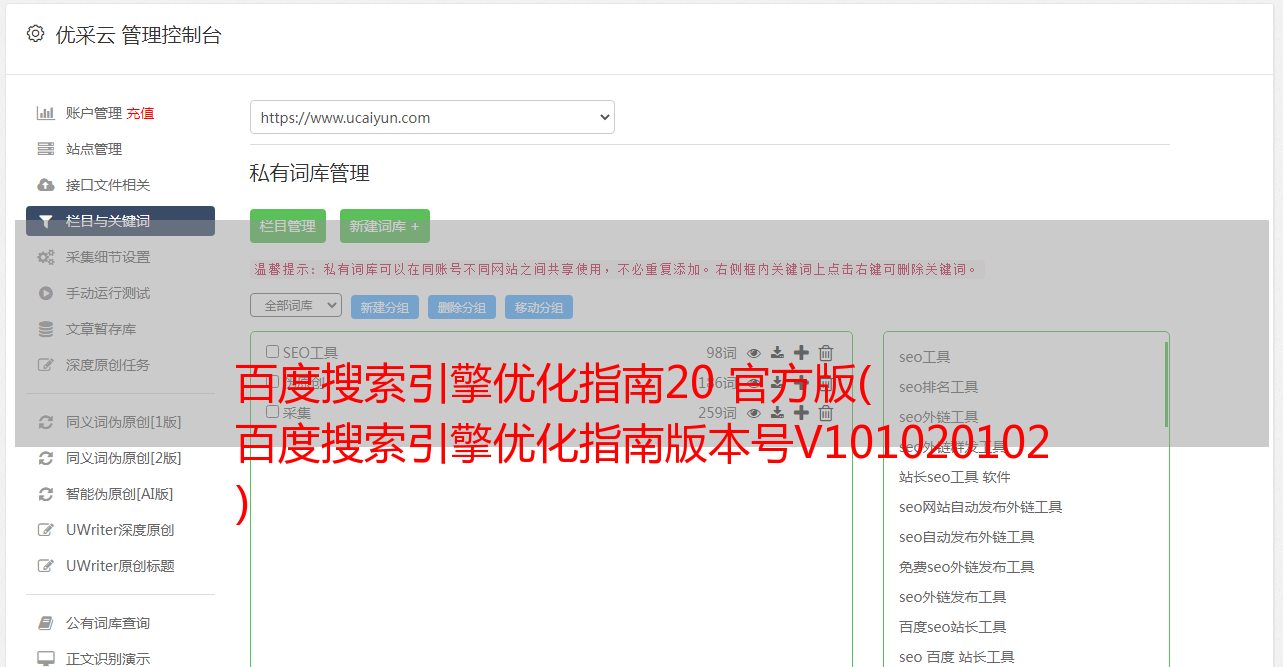The height and width of the screenshot is (667, 1283).
Task: Click the database icon for 文章暂存库
Action: tap(45, 329)
